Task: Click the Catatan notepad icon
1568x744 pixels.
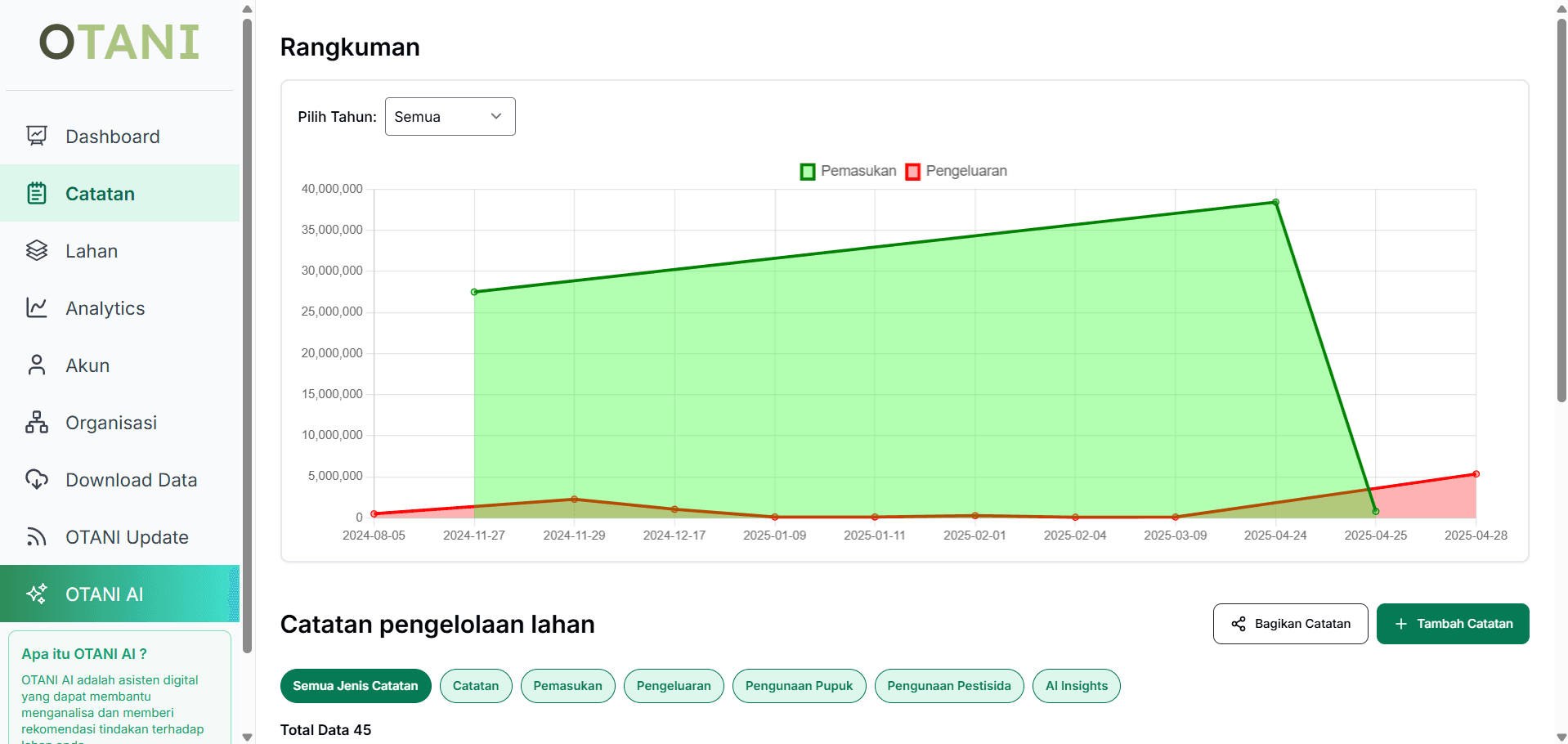Action: tap(37, 193)
